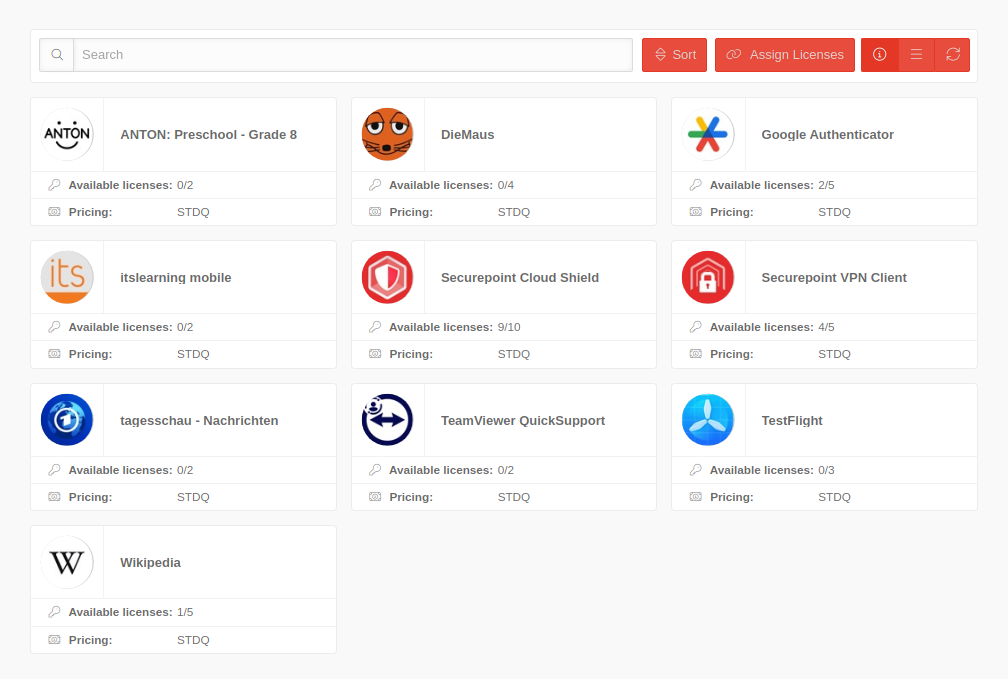
Task: Click the itslearning mobile icon
Action: (x=67, y=277)
